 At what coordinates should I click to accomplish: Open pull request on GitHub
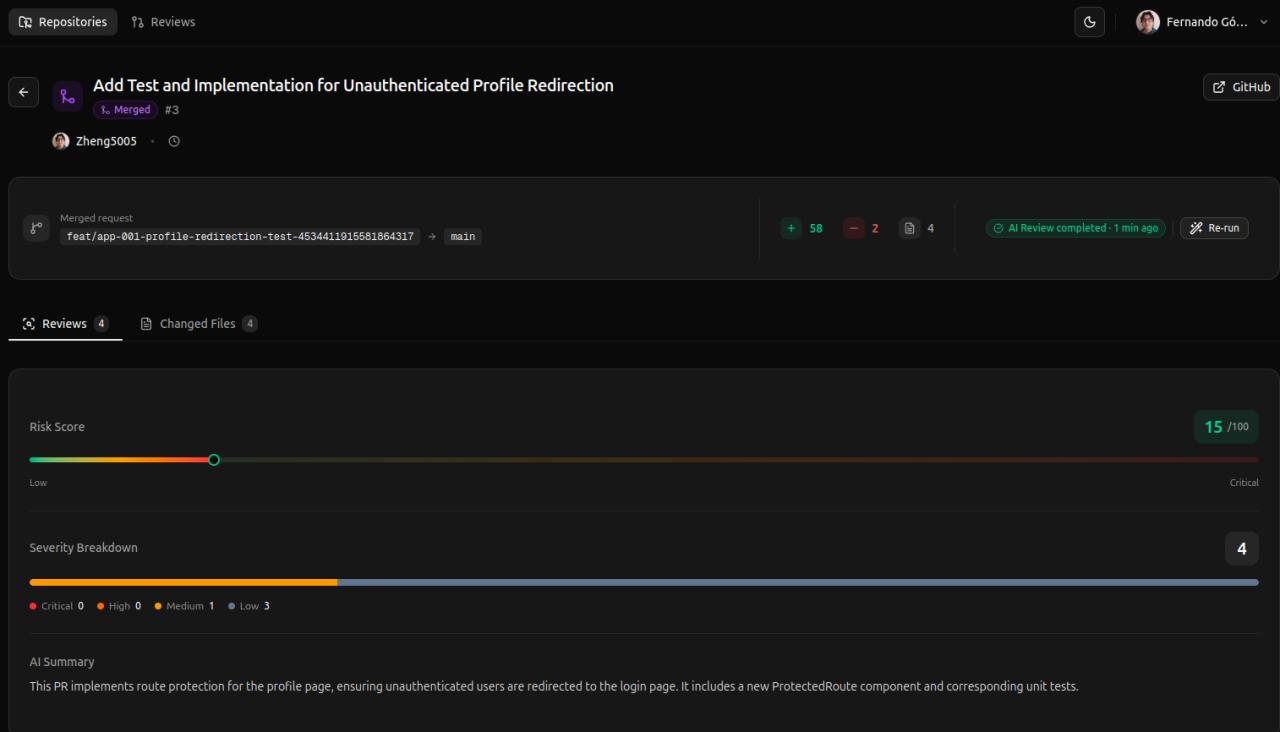click(1242, 87)
